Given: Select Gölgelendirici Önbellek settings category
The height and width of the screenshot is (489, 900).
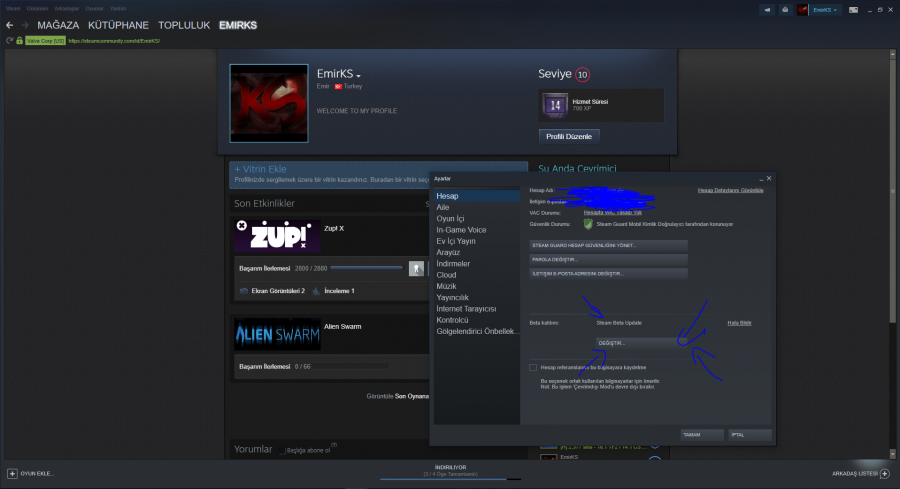Looking at the screenshot, I should pos(477,331).
